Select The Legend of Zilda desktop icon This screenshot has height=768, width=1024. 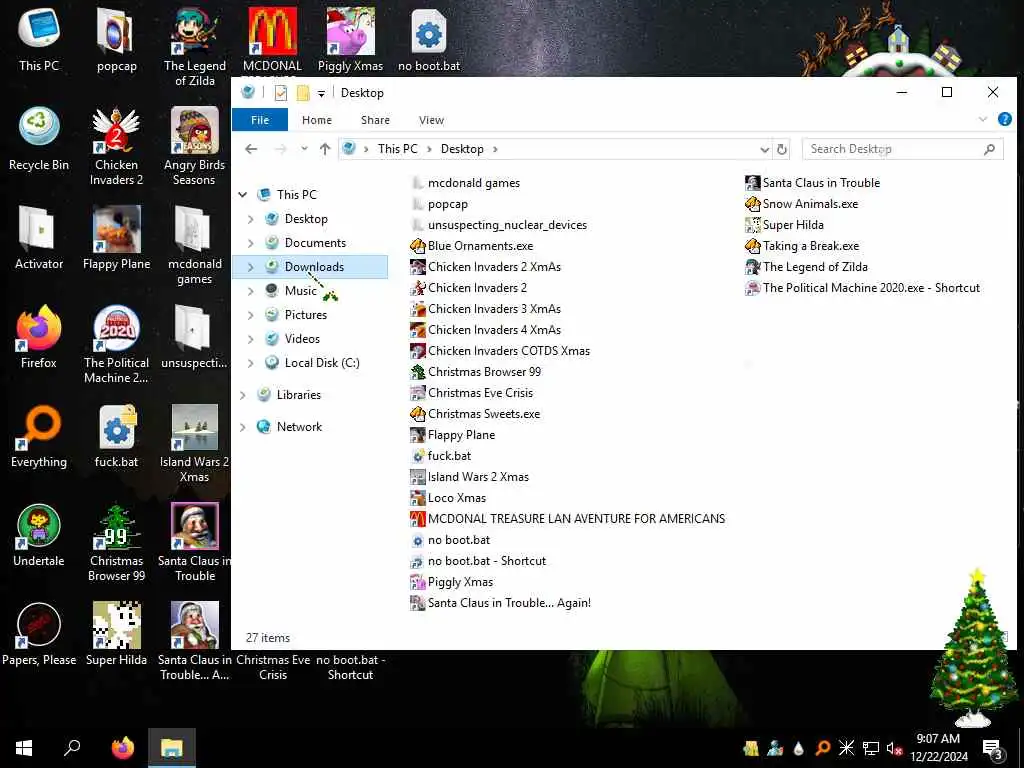(x=194, y=47)
